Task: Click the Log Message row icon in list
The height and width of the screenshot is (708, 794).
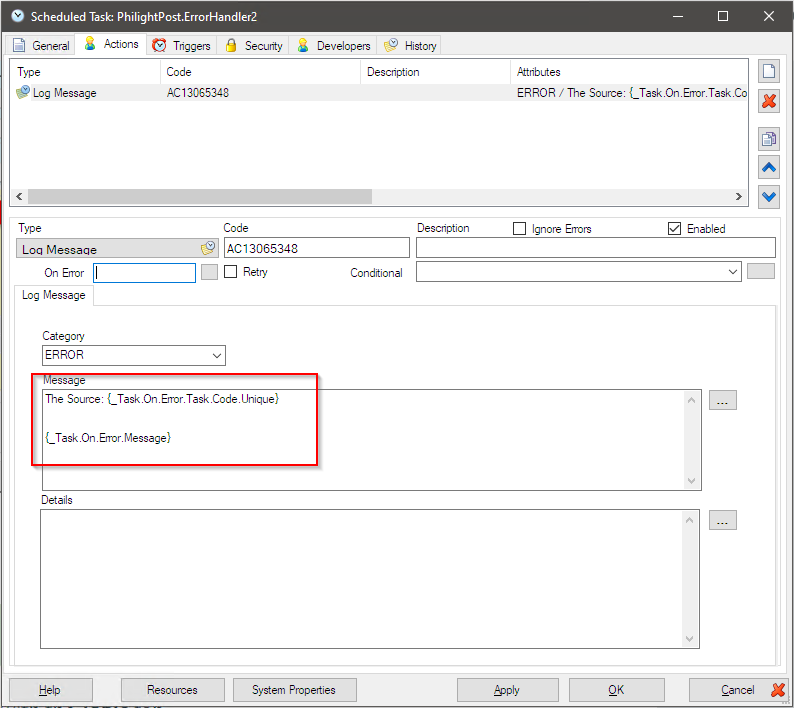Action: pos(23,92)
